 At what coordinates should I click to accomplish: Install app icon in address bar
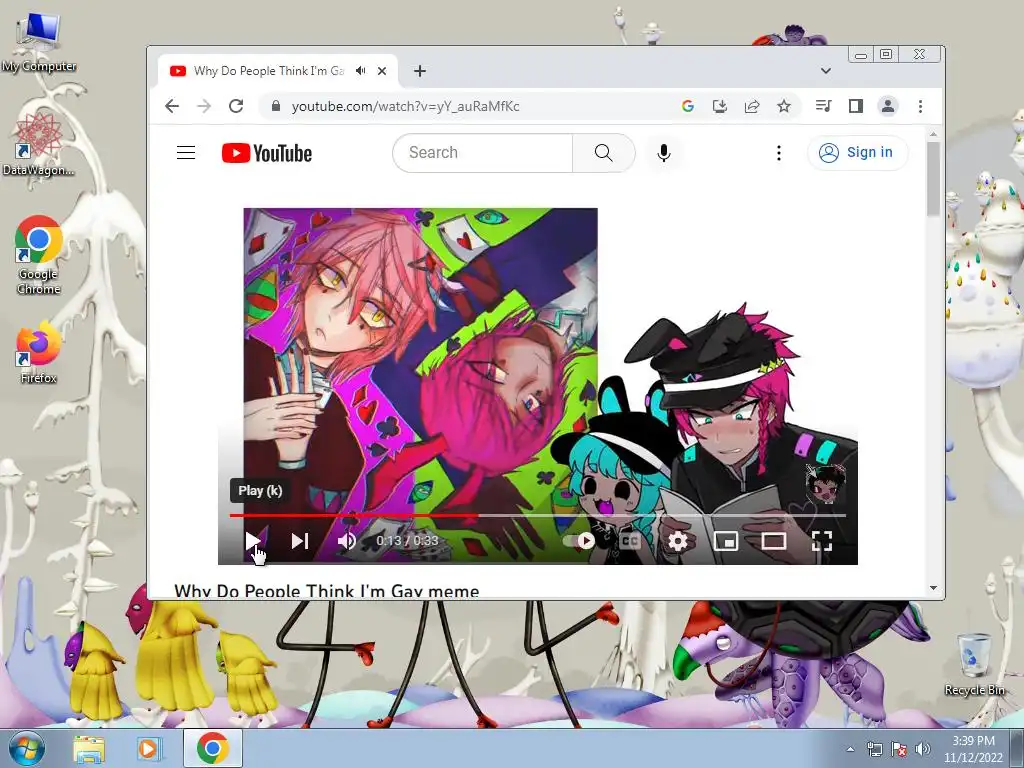(x=720, y=106)
